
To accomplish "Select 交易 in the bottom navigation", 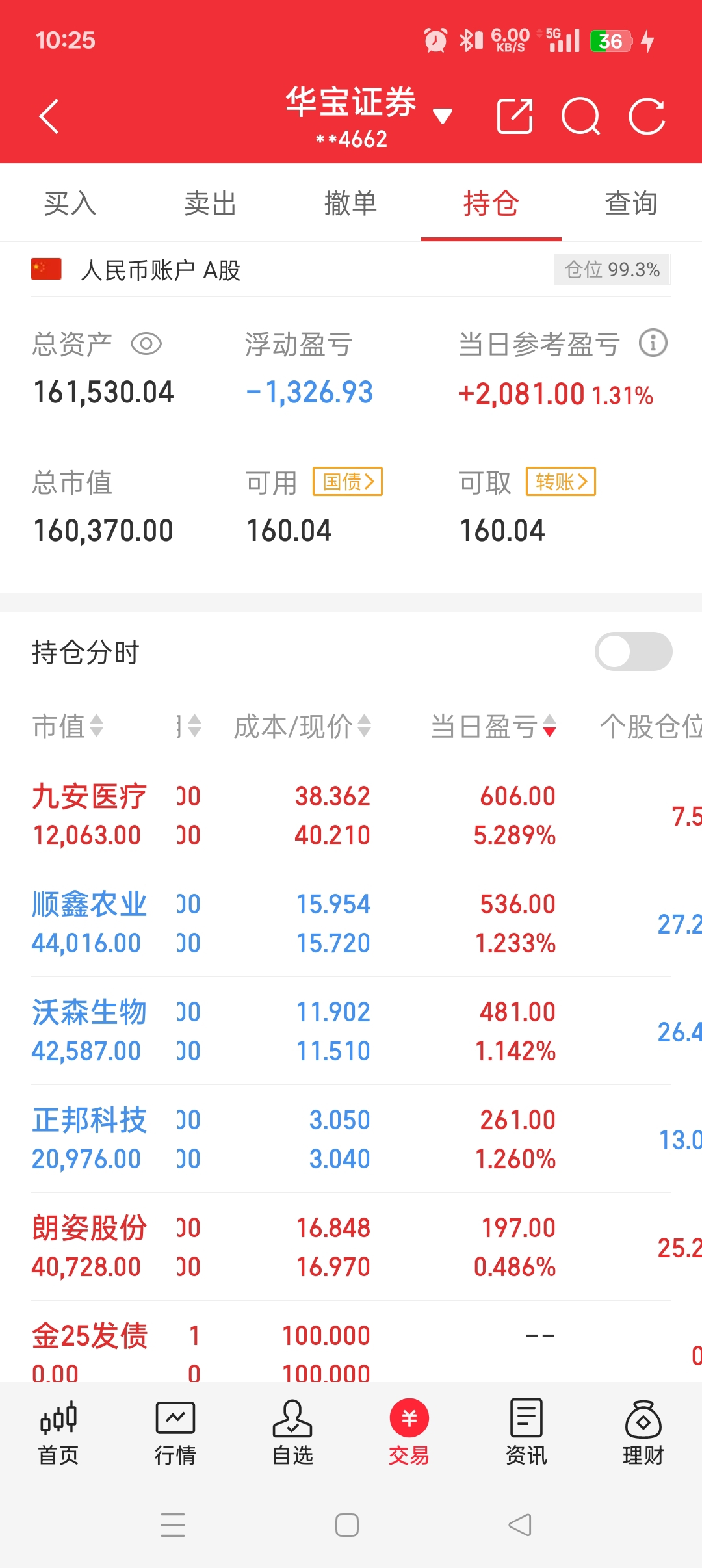I will (x=409, y=1433).
